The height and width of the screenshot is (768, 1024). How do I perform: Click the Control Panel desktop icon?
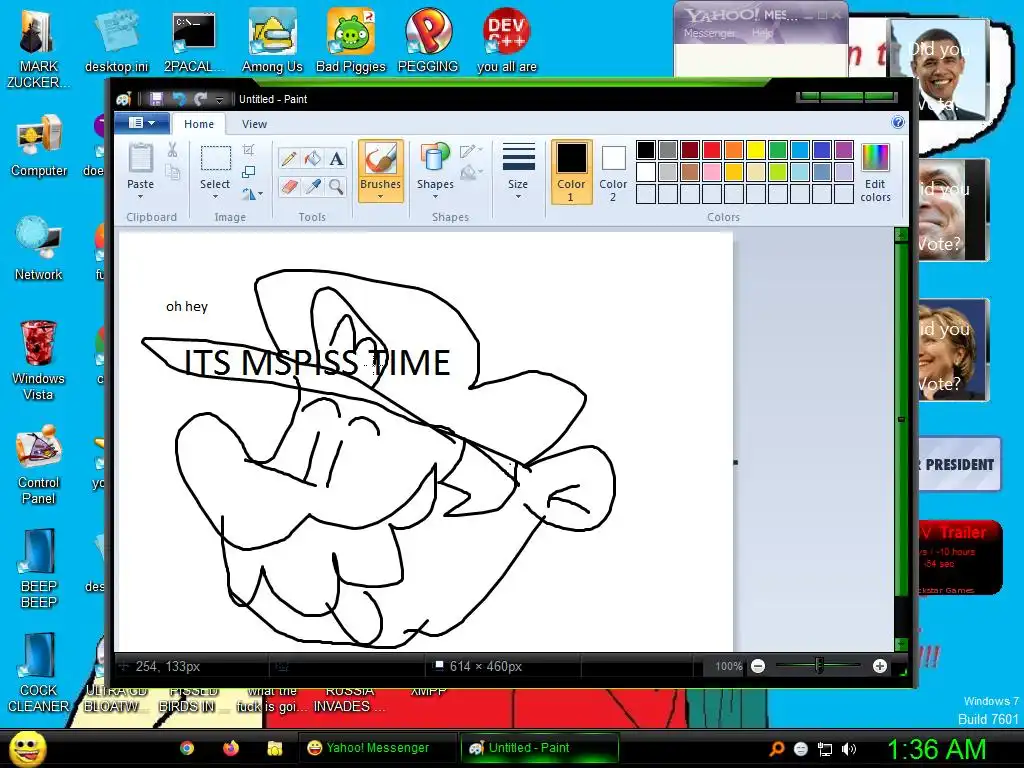(39, 465)
